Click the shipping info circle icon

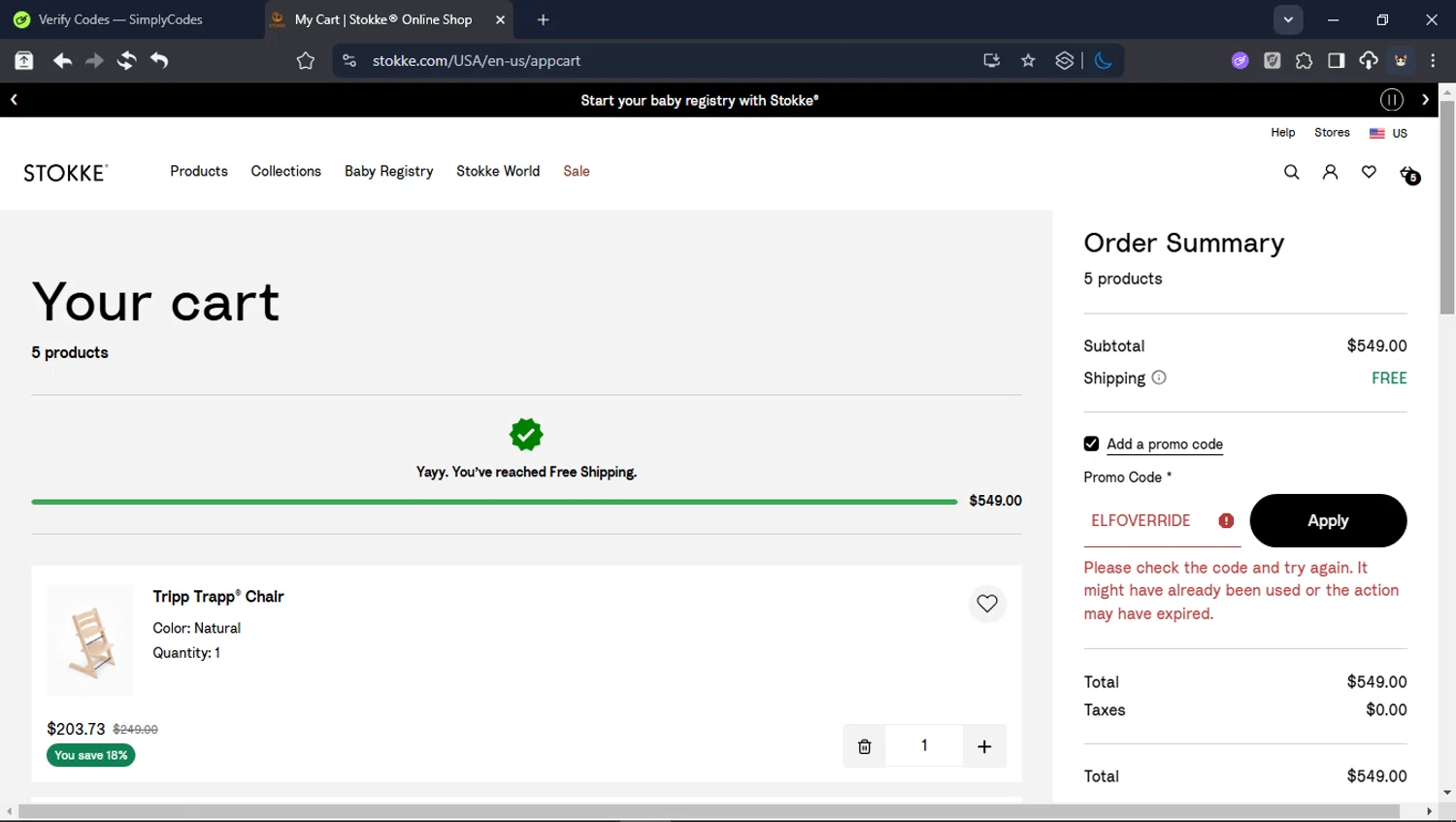(x=1159, y=378)
